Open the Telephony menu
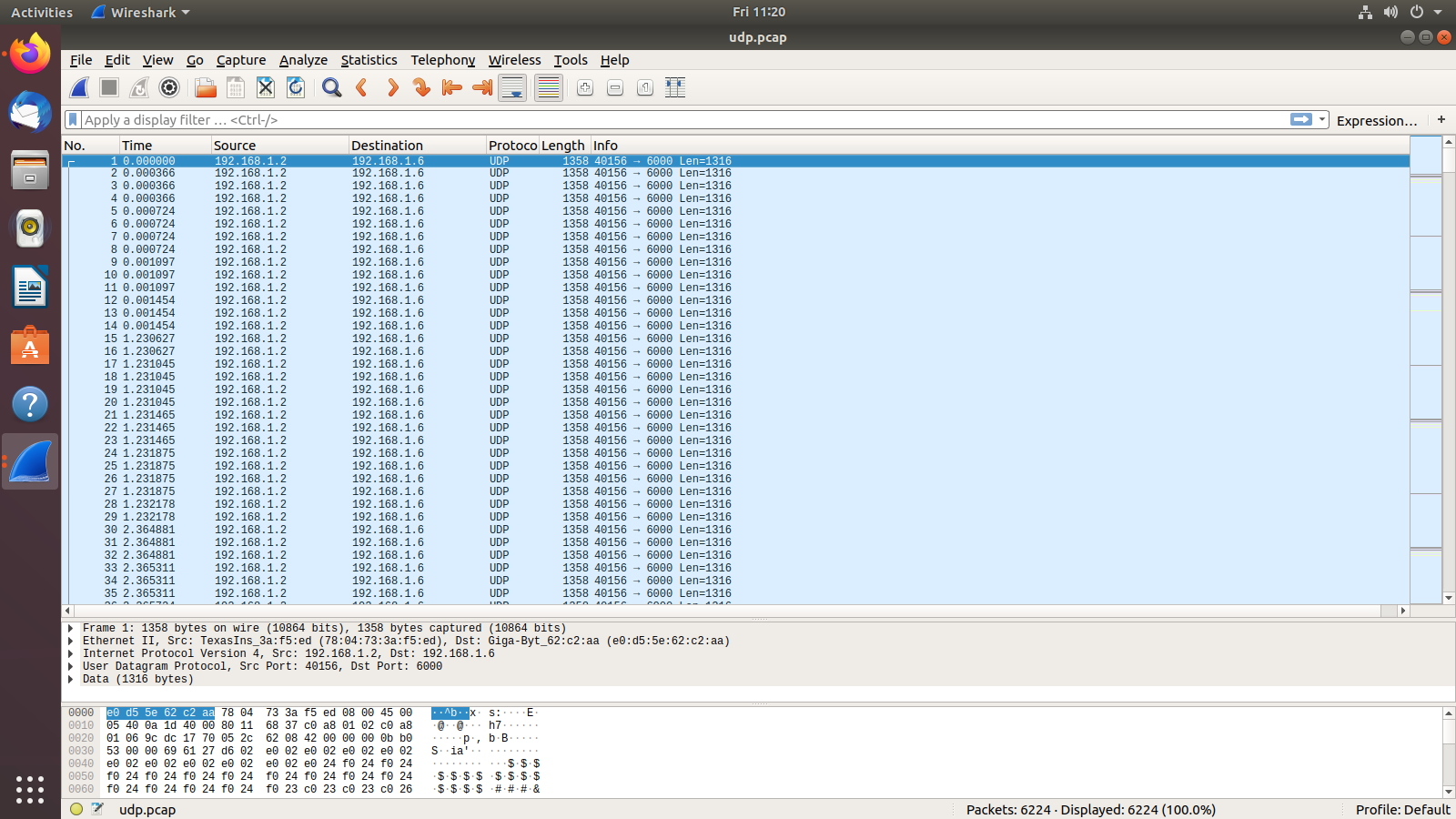Image resolution: width=1456 pixels, height=819 pixels. (x=442, y=60)
